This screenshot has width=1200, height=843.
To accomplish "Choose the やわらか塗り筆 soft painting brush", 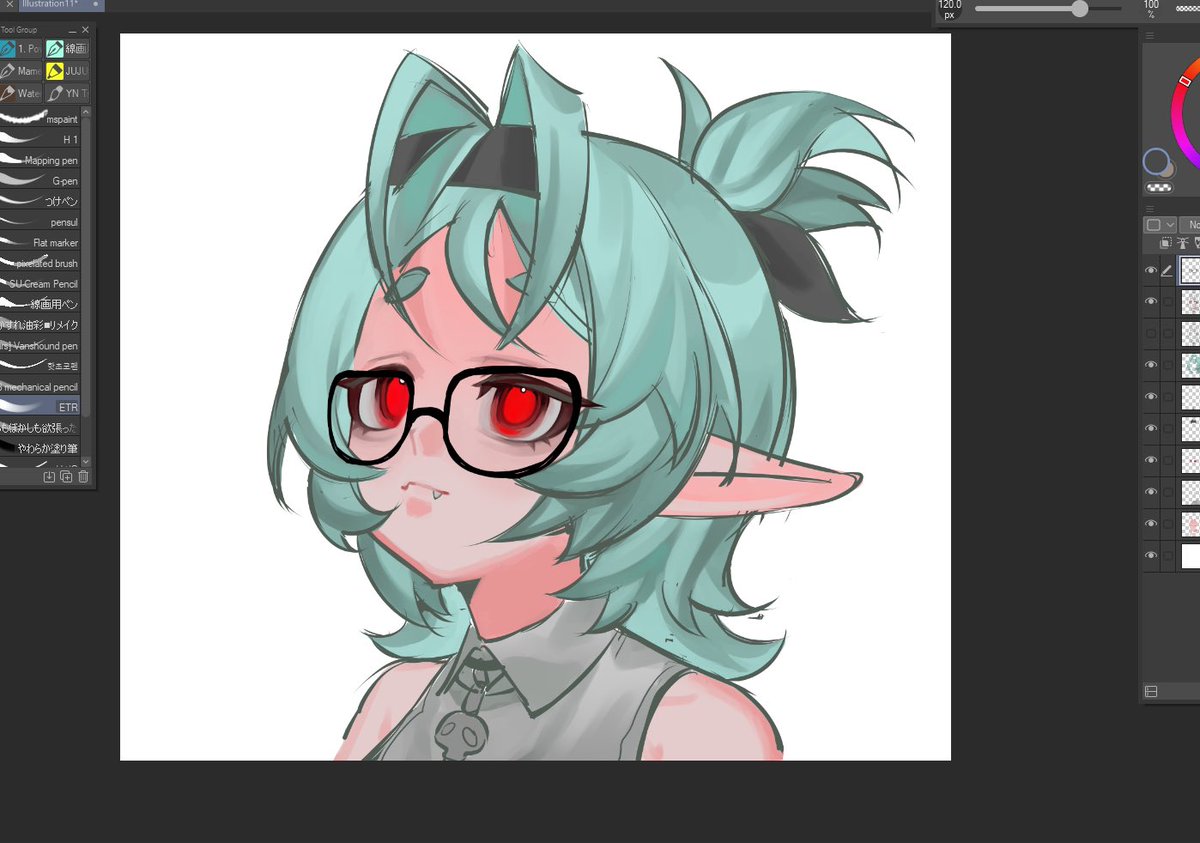I will (x=40, y=448).
